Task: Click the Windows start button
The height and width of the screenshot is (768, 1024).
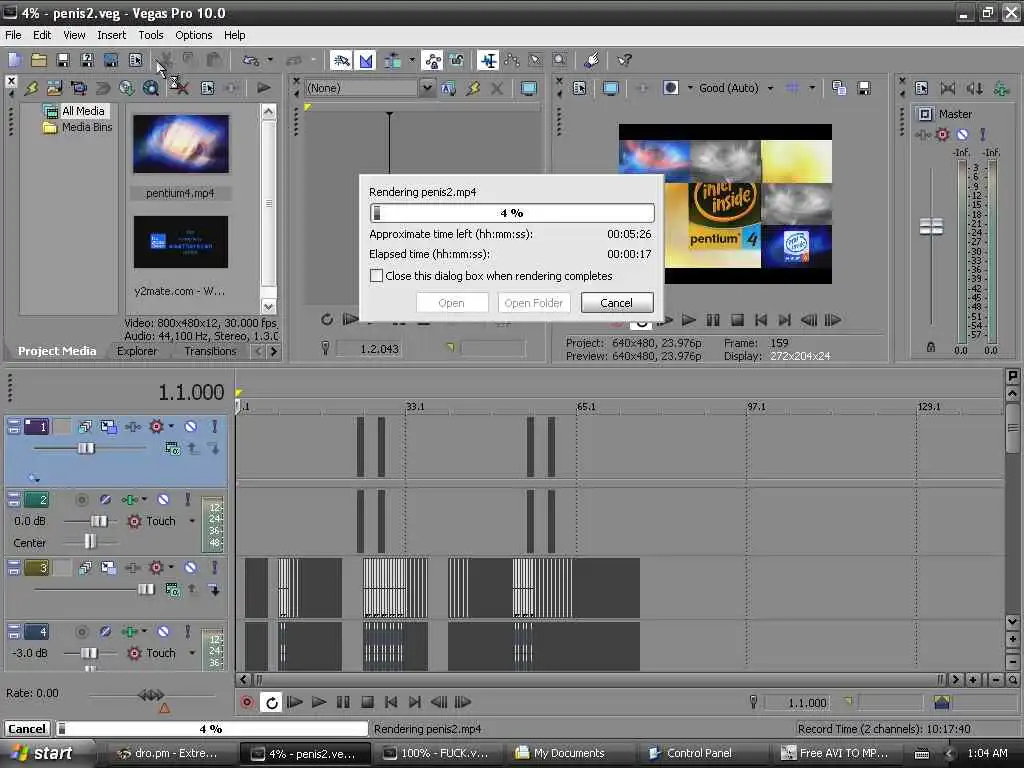Action: pos(42,754)
